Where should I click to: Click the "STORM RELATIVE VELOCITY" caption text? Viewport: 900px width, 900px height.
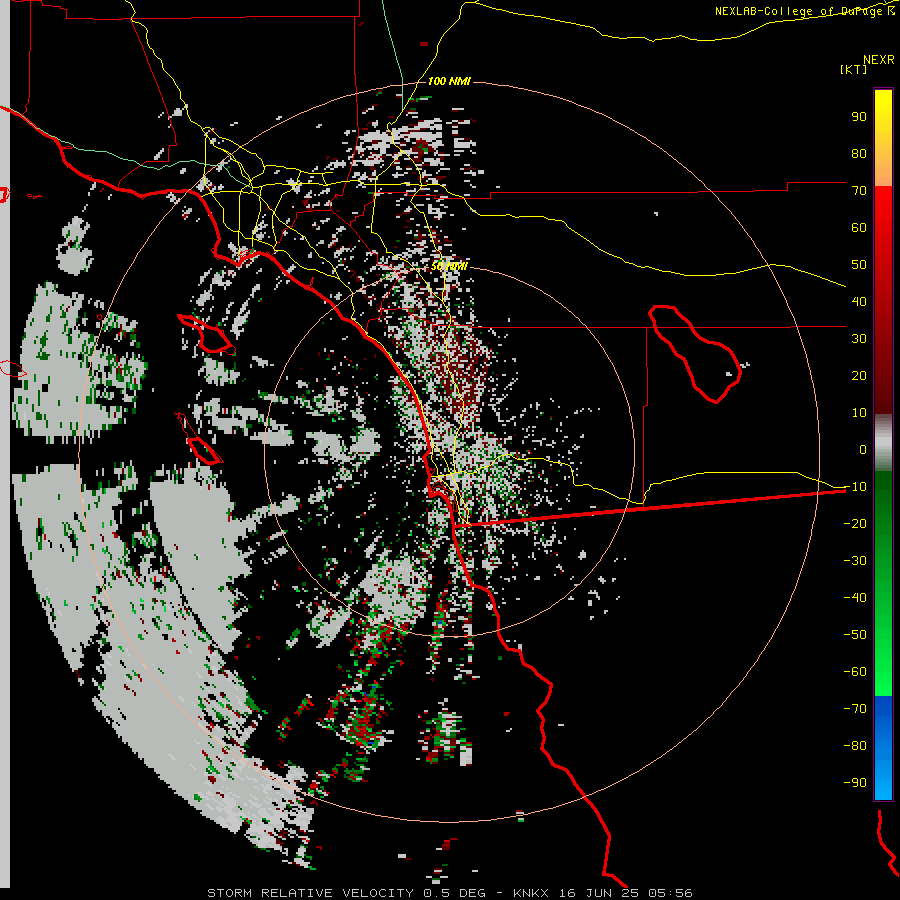coord(310,893)
